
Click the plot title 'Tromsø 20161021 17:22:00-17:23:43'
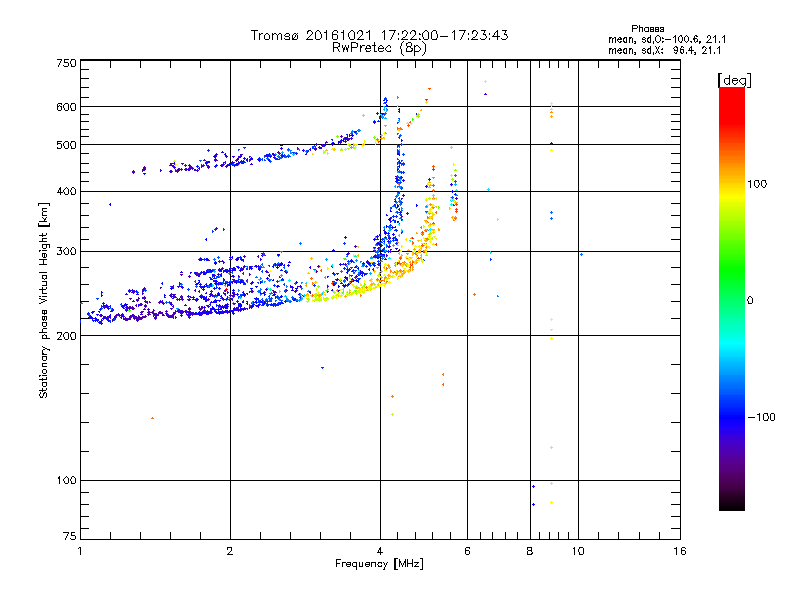tap(379, 35)
